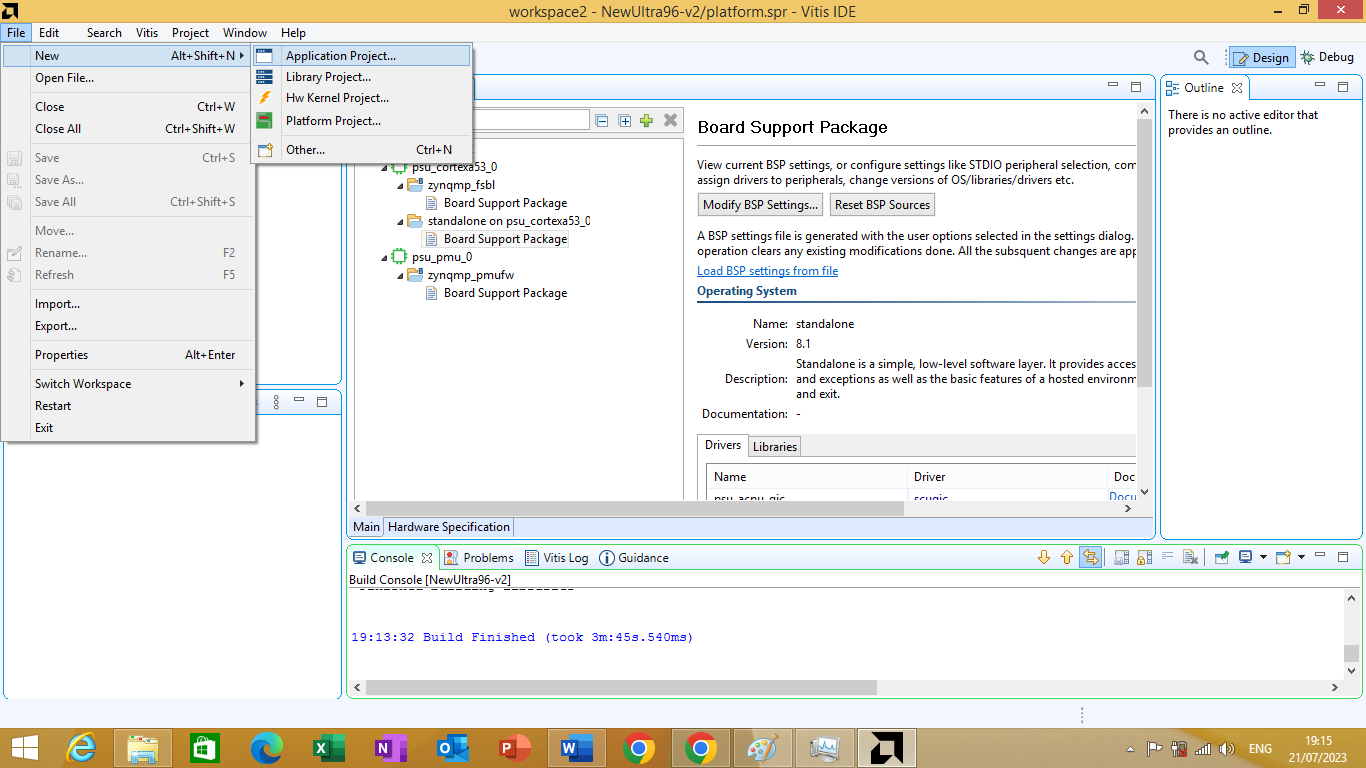Click green plus add domain icon
This screenshot has width=1366, height=768.
(647, 121)
